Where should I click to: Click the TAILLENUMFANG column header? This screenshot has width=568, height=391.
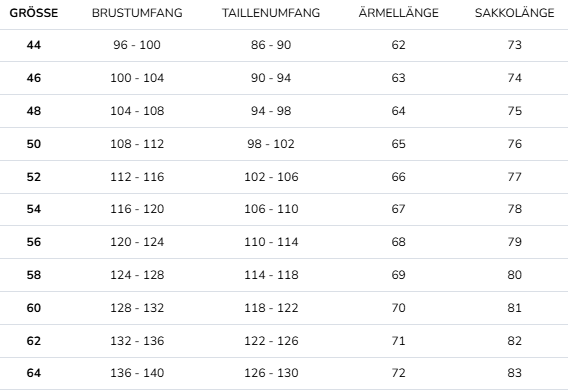pyautogui.click(x=271, y=13)
